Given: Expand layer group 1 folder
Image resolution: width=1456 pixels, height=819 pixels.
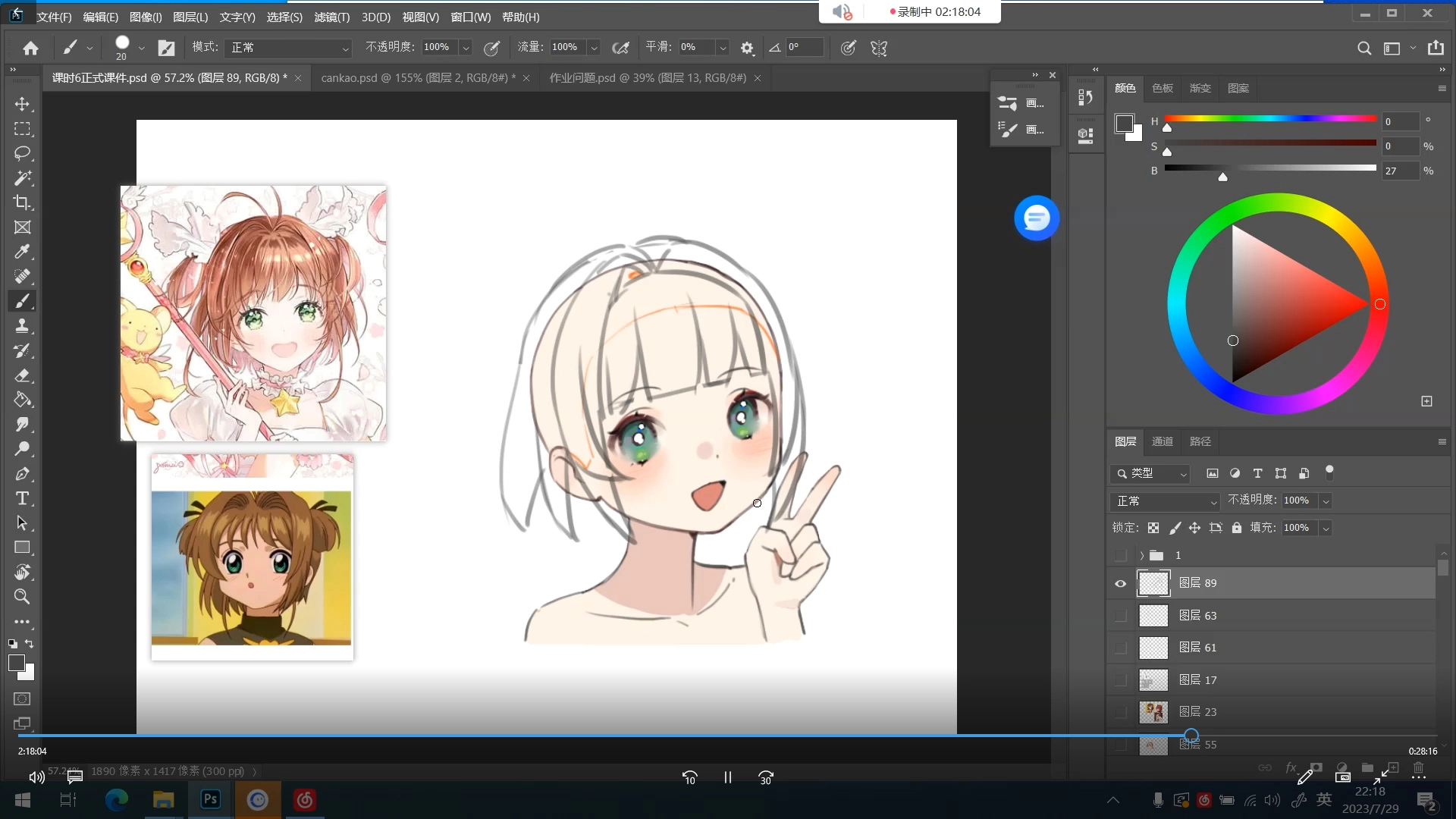Looking at the screenshot, I should tap(1141, 556).
